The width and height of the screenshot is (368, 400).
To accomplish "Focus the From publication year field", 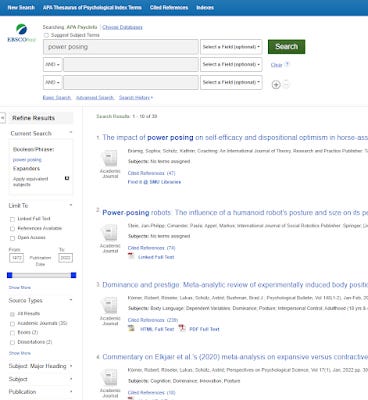I will click(16, 258).
